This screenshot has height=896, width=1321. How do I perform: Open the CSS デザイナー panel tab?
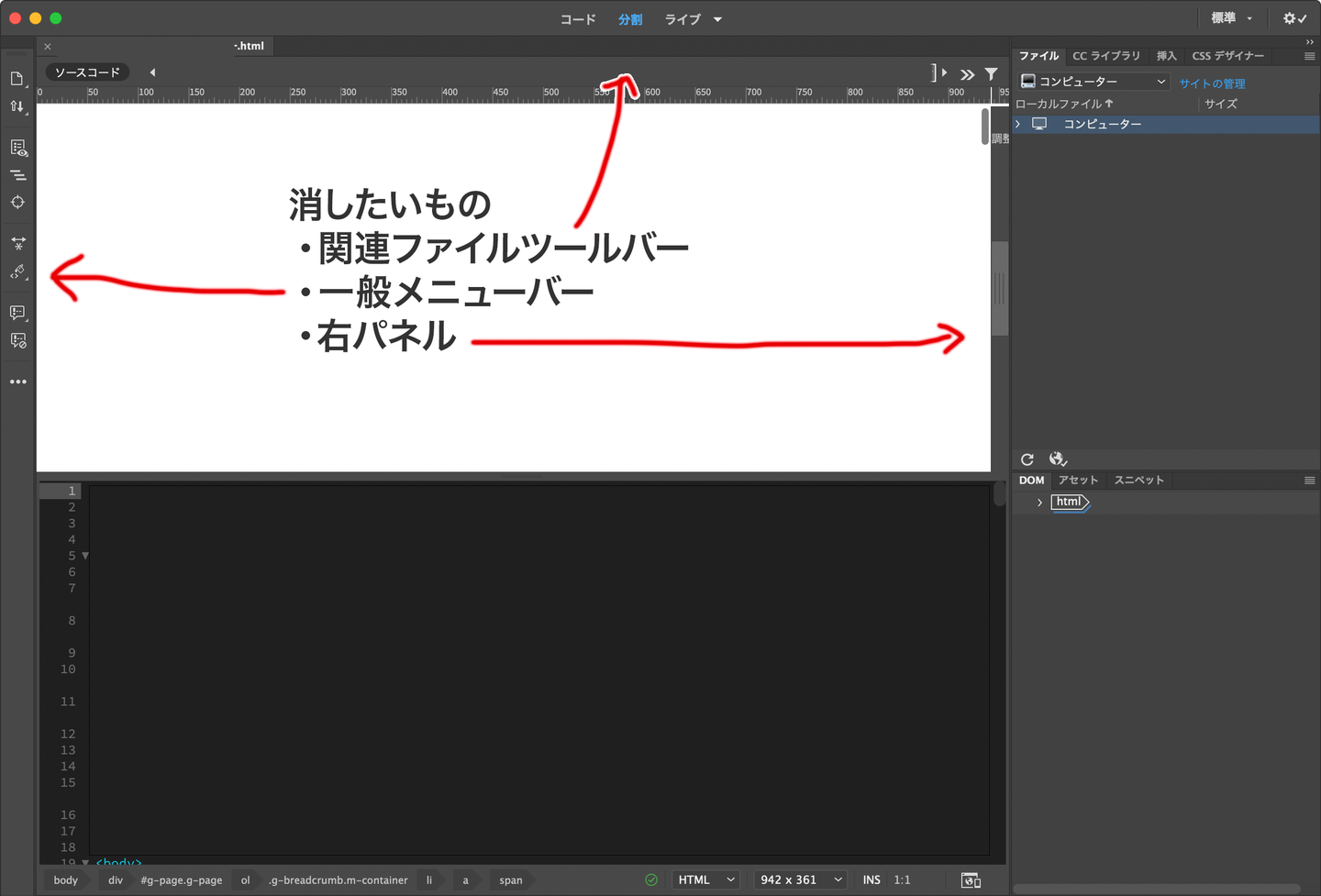point(1227,56)
